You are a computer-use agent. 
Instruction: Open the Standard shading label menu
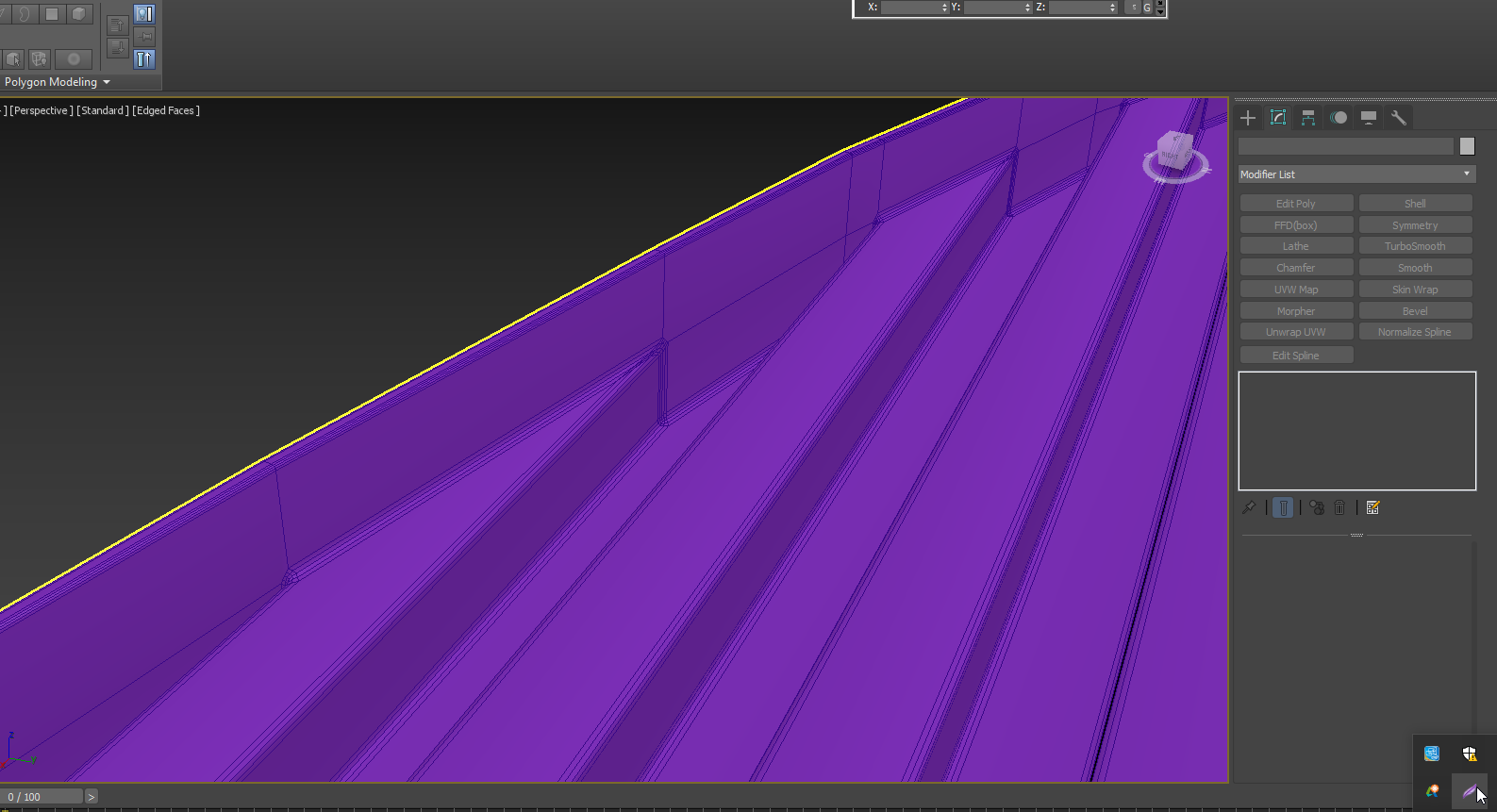coord(103,110)
